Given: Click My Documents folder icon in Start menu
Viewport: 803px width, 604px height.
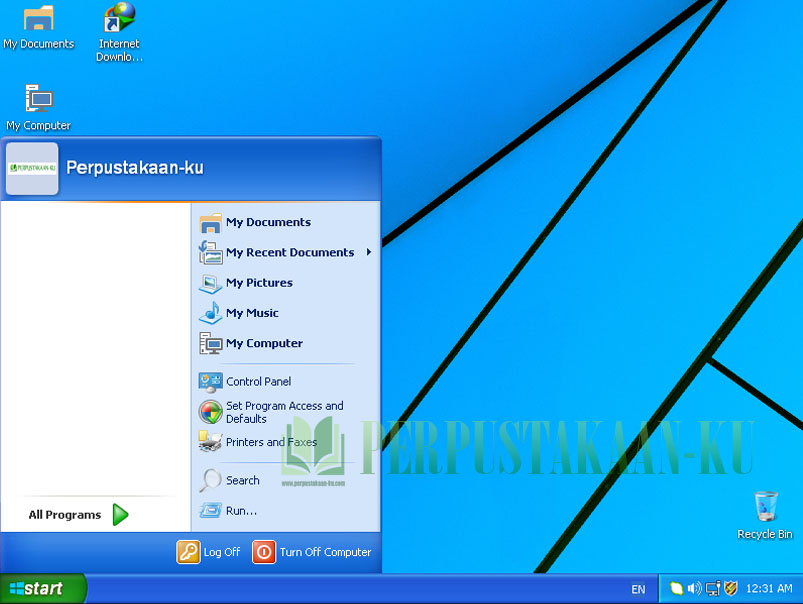Looking at the screenshot, I should [210, 223].
